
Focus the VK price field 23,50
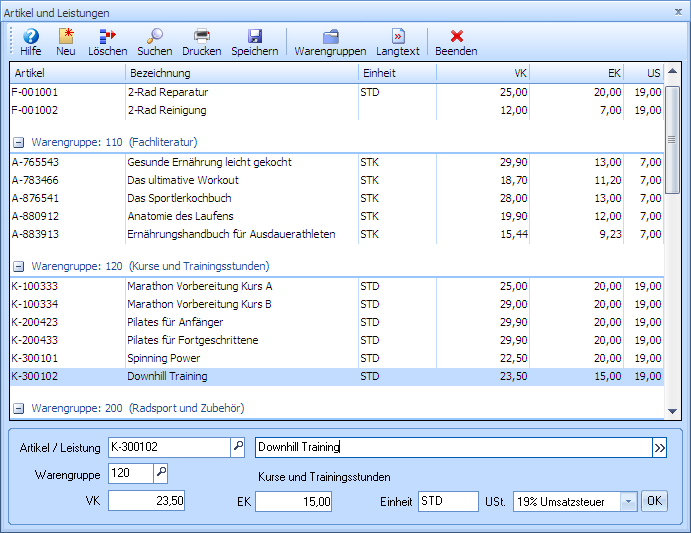146,501
